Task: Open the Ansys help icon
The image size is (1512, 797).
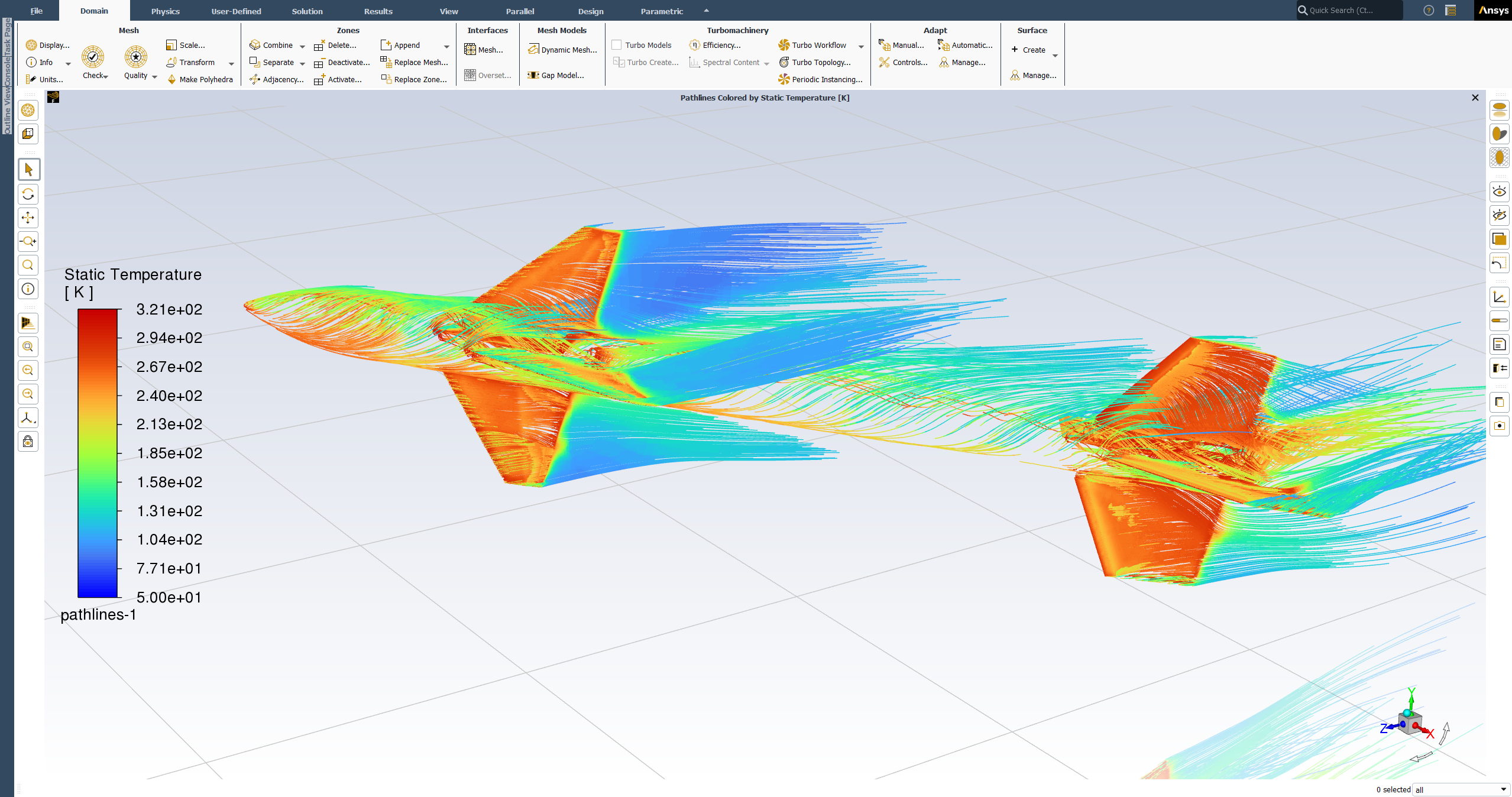Action: 1429,10
